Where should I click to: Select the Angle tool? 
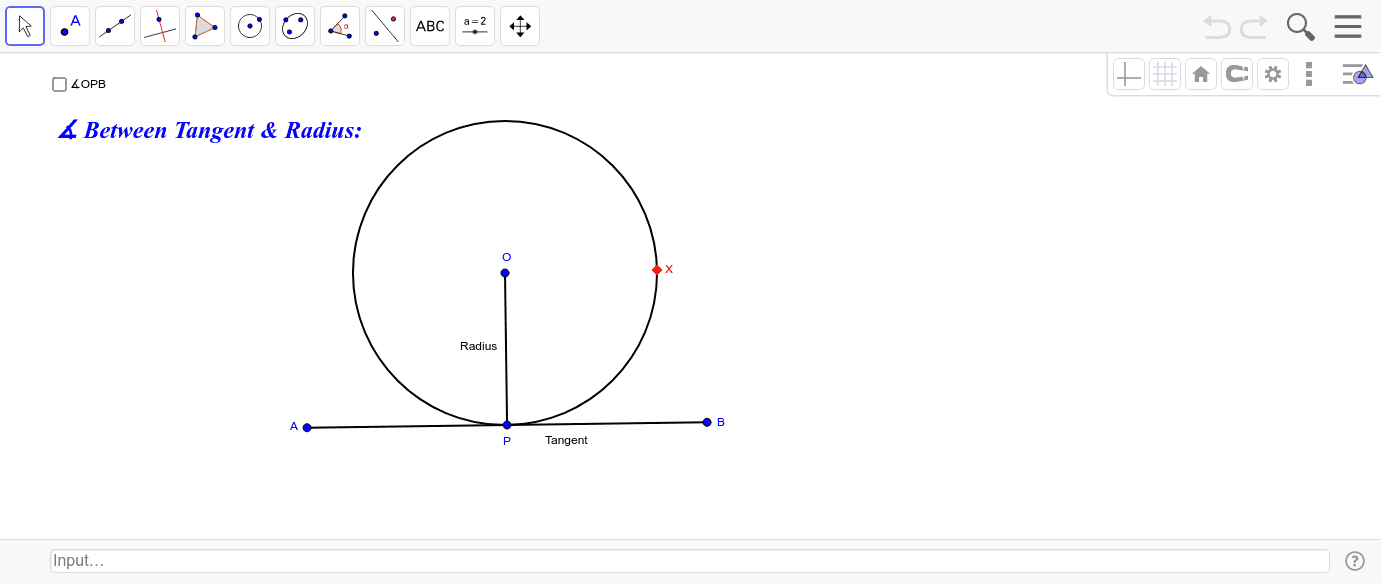coord(340,26)
